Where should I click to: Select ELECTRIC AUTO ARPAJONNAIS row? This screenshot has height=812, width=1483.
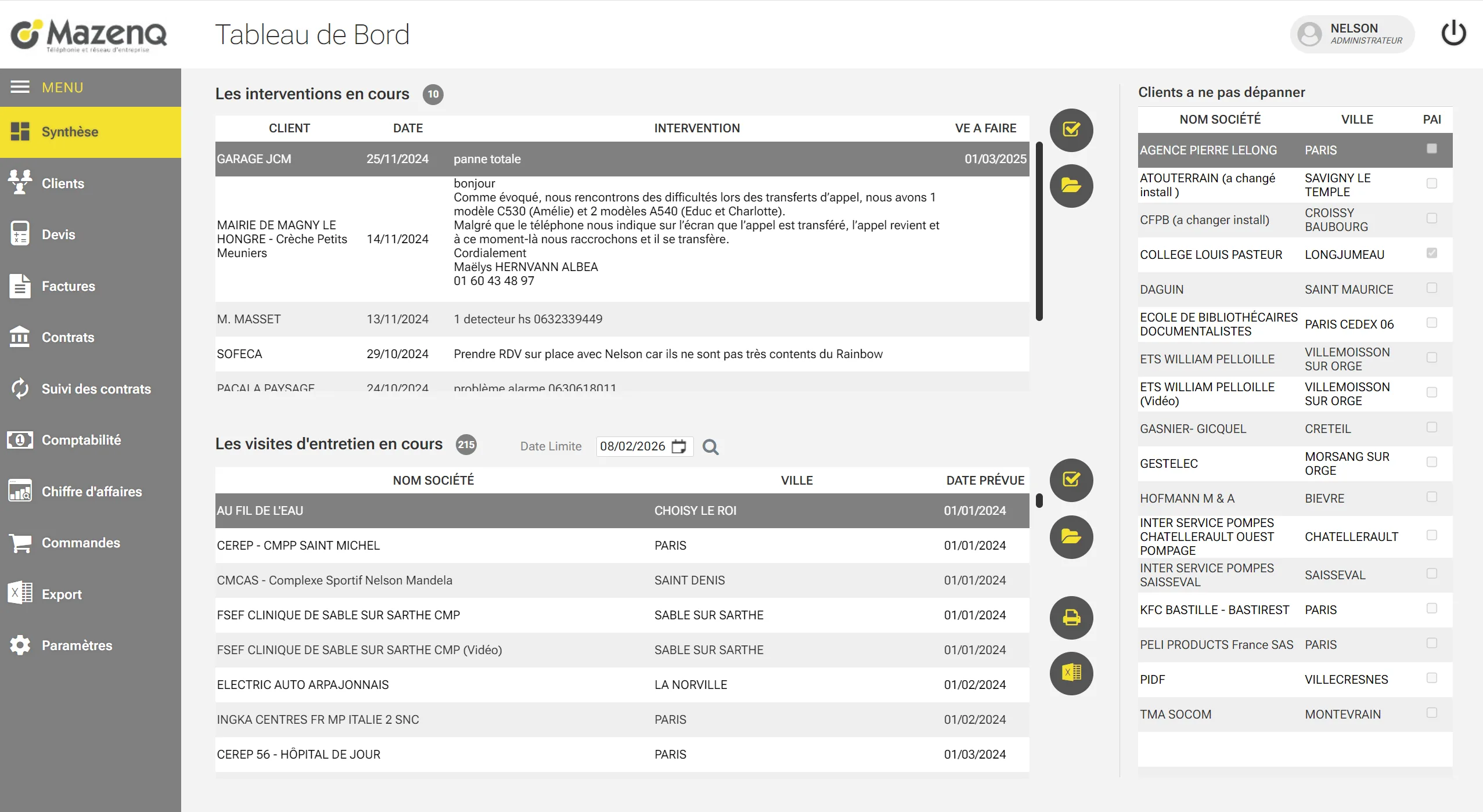[x=622, y=685]
